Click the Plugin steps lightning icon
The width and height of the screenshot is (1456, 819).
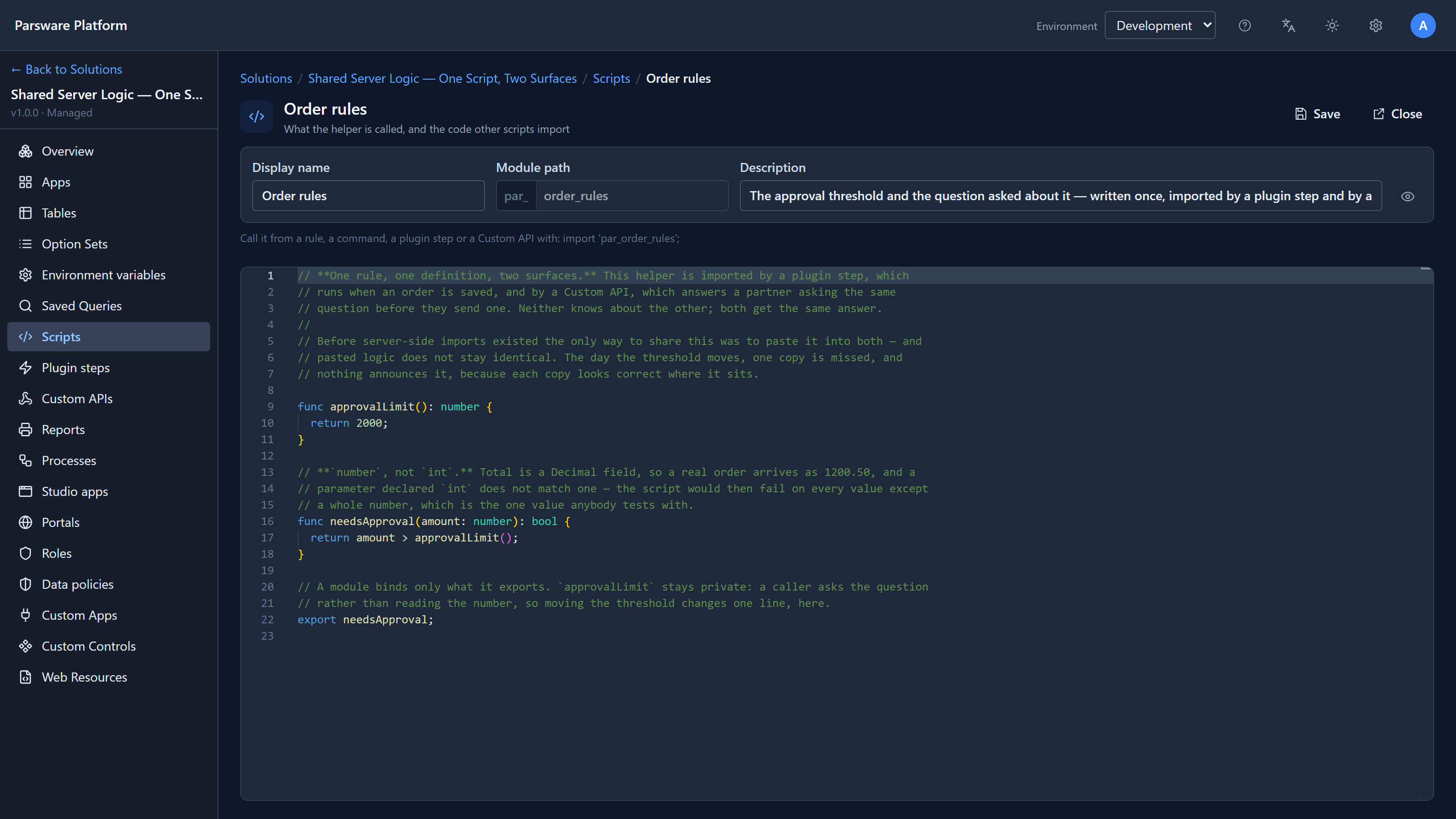(25, 367)
